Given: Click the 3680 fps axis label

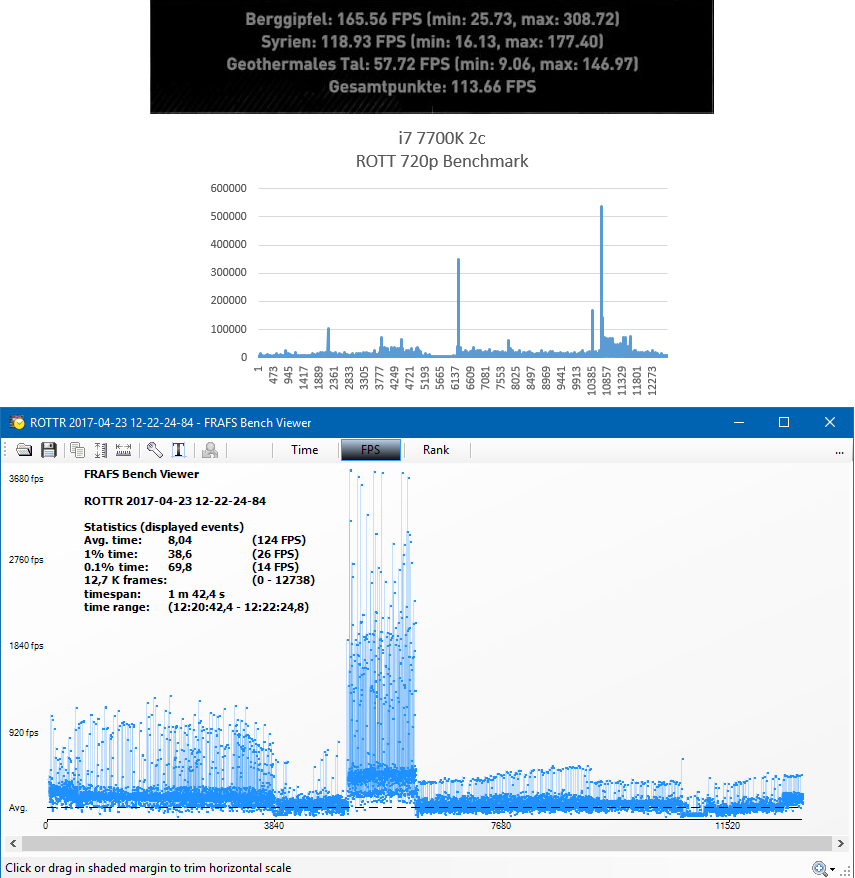Looking at the screenshot, I should (x=26, y=479).
